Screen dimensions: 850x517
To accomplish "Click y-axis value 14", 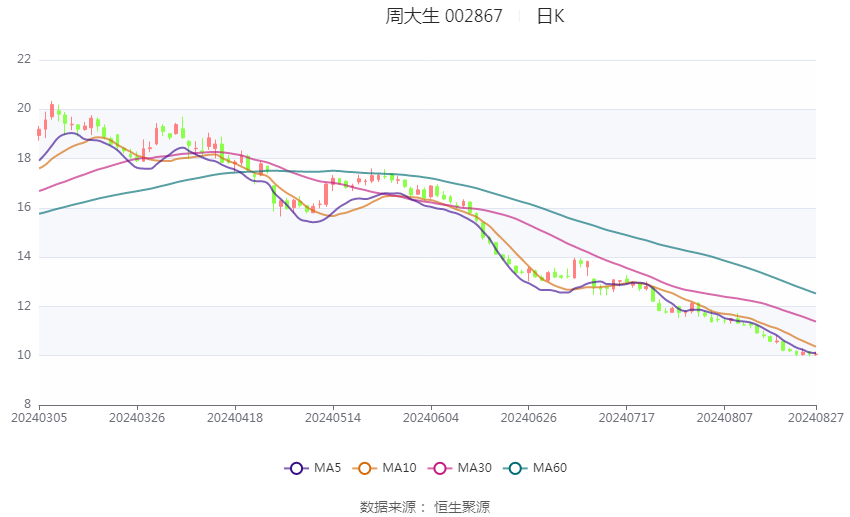I will [x=24, y=256].
